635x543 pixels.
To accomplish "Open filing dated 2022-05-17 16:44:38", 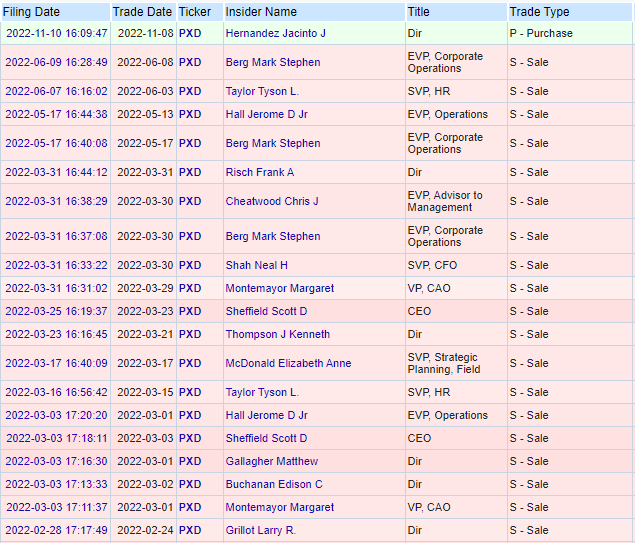I will point(56,115).
